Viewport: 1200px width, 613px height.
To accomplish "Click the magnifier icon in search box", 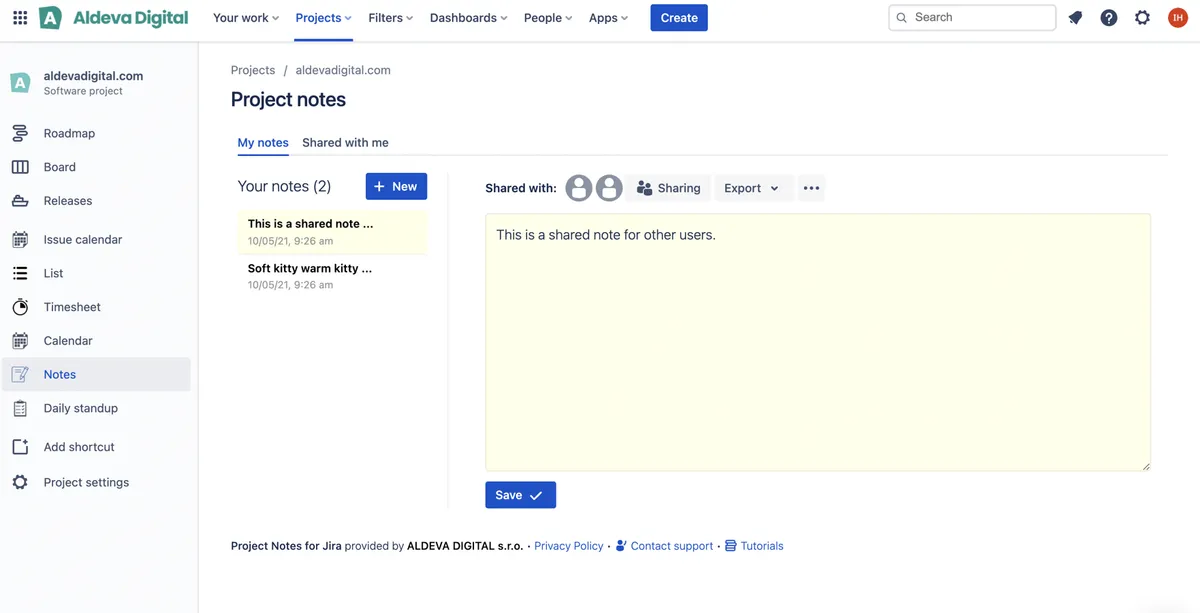I will pos(902,18).
